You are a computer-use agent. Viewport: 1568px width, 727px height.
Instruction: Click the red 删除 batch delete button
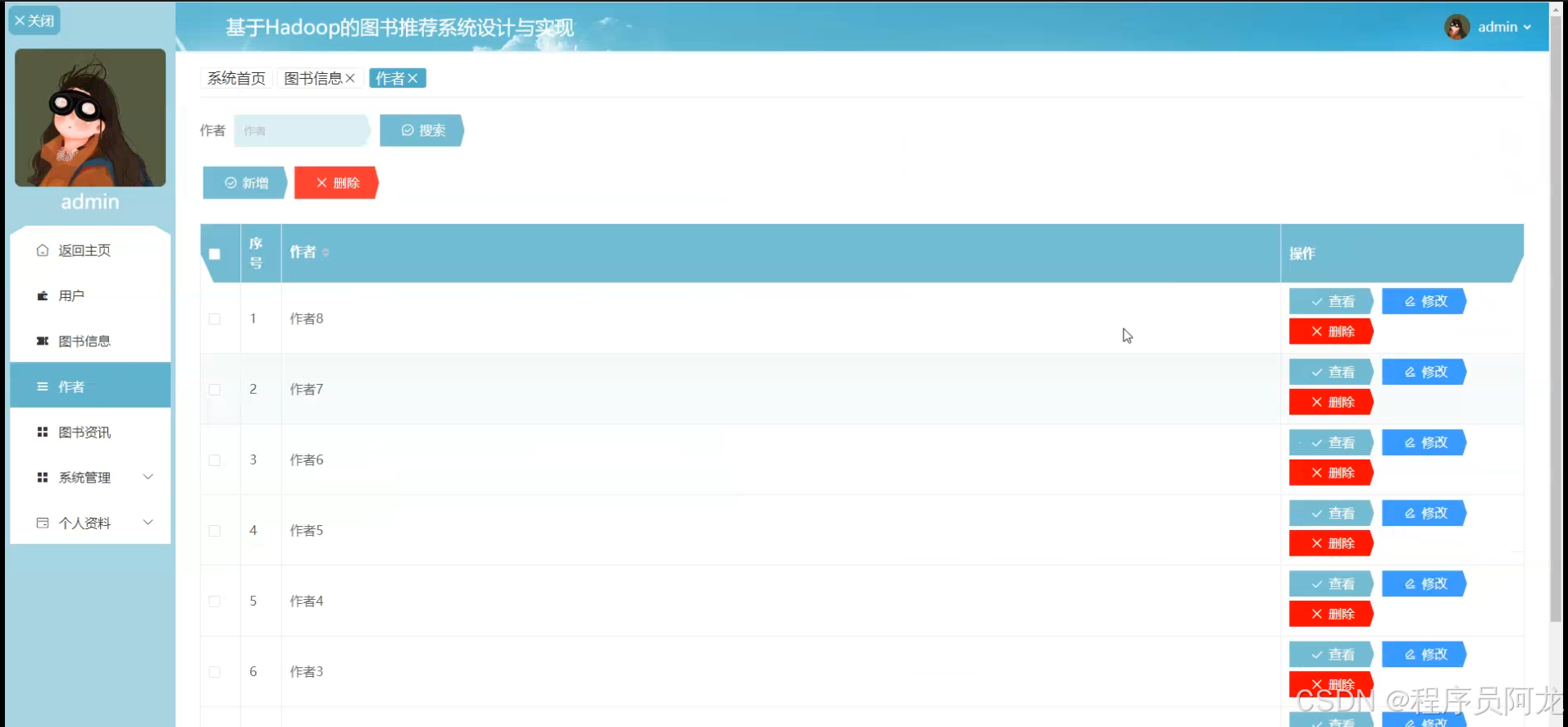(337, 183)
